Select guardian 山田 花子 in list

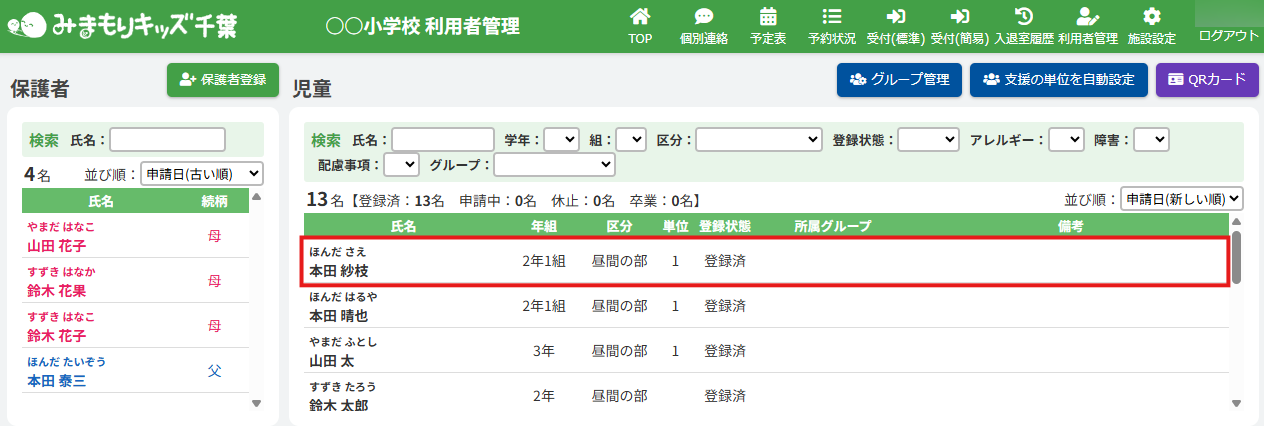tap(56, 246)
